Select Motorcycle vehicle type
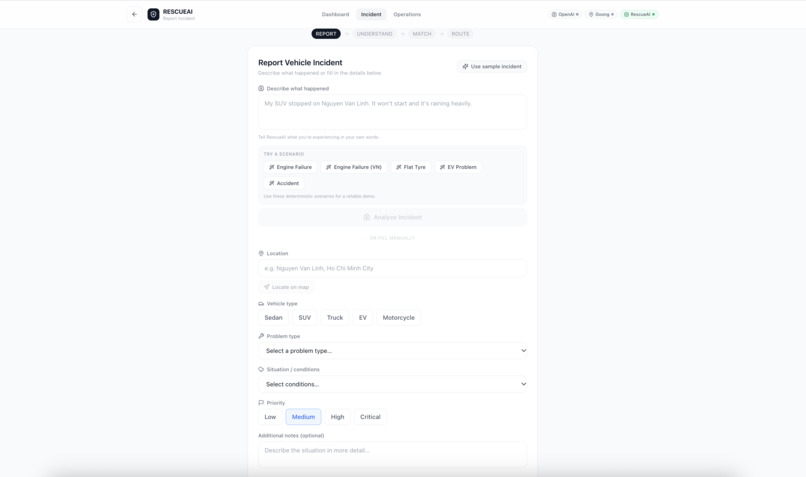Screen dimensions: 806x477 pyautogui.click(x=398, y=318)
